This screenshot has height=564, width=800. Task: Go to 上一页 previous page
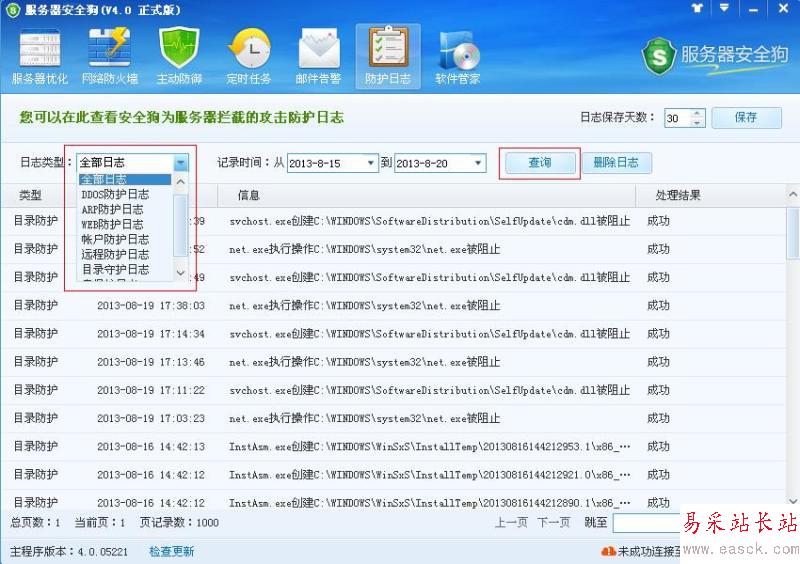pos(511,522)
